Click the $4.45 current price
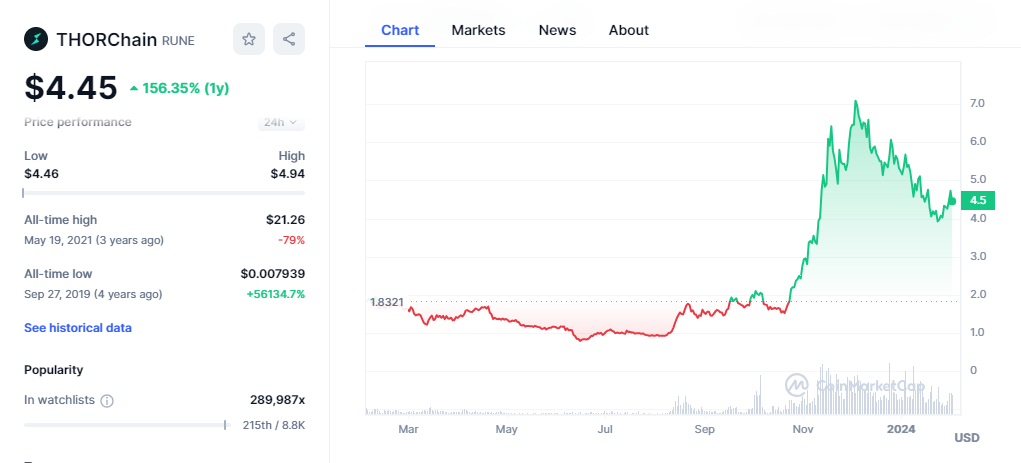 click(x=71, y=87)
